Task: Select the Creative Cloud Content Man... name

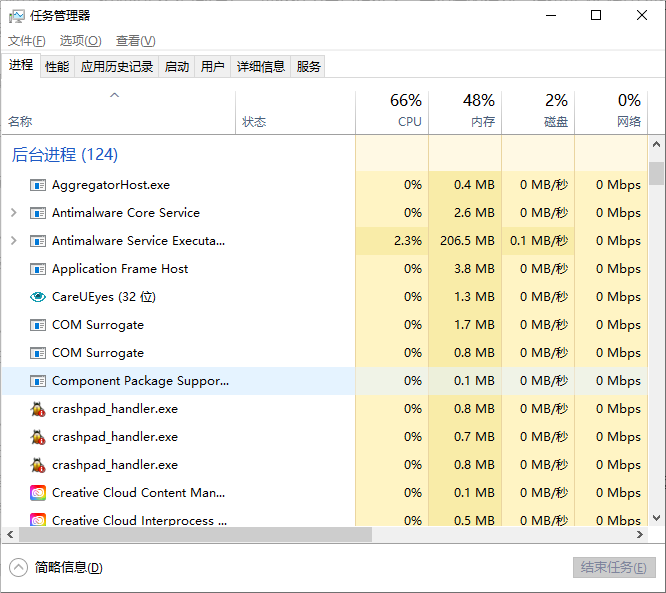Action: [138, 493]
